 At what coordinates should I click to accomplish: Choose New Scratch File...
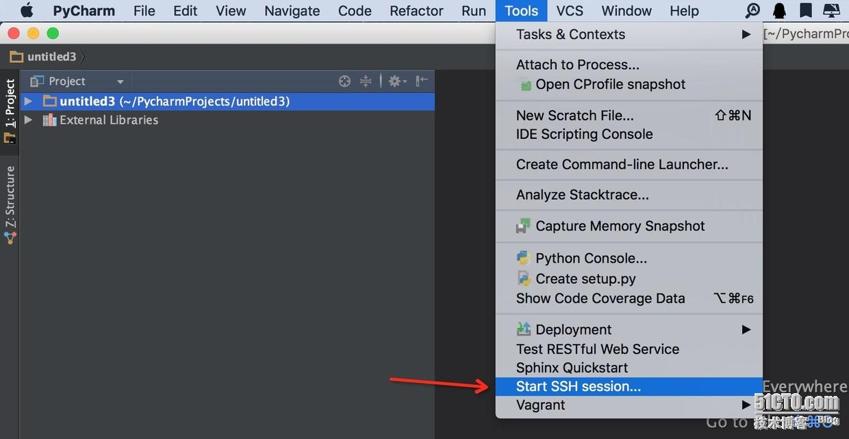[629, 115]
